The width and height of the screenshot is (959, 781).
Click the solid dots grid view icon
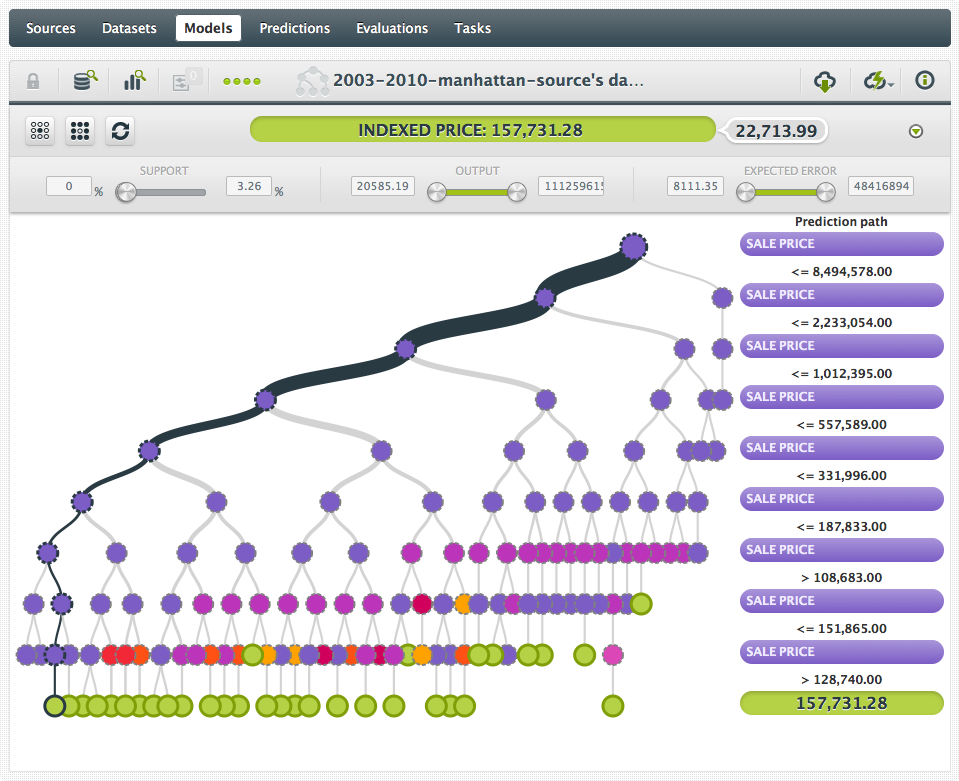tap(80, 130)
